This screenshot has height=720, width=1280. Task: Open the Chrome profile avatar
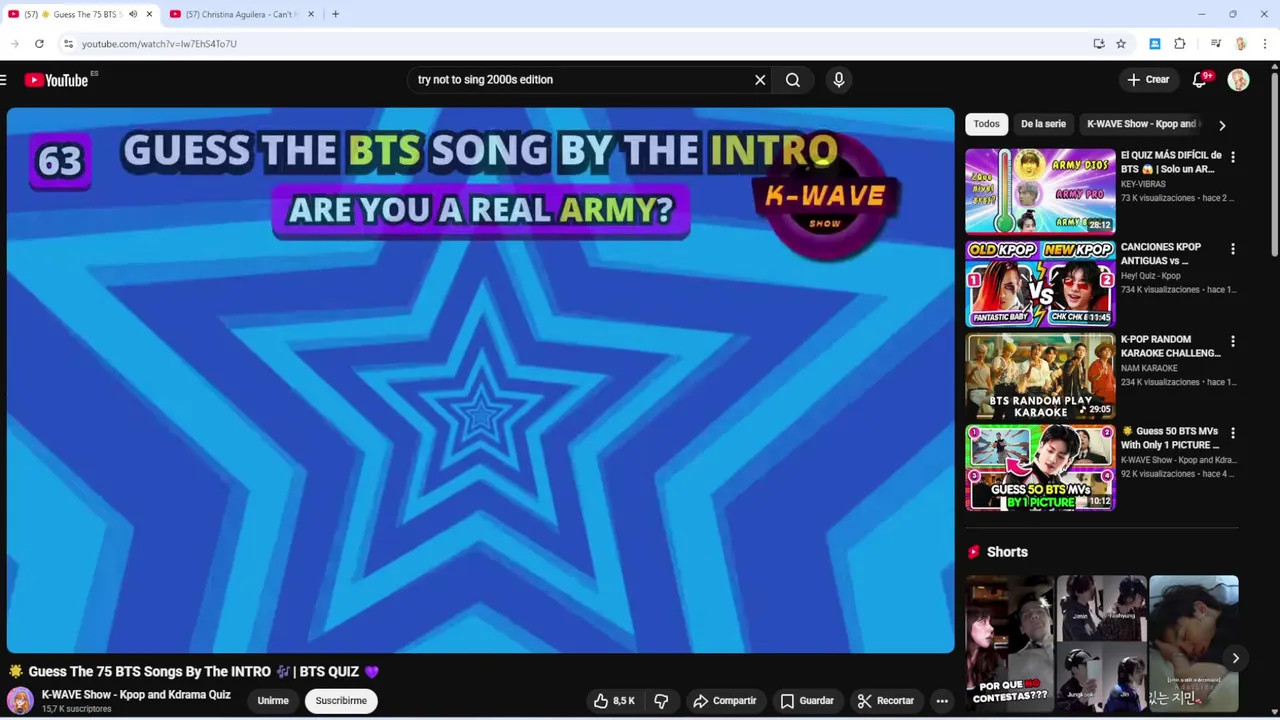click(1240, 44)
